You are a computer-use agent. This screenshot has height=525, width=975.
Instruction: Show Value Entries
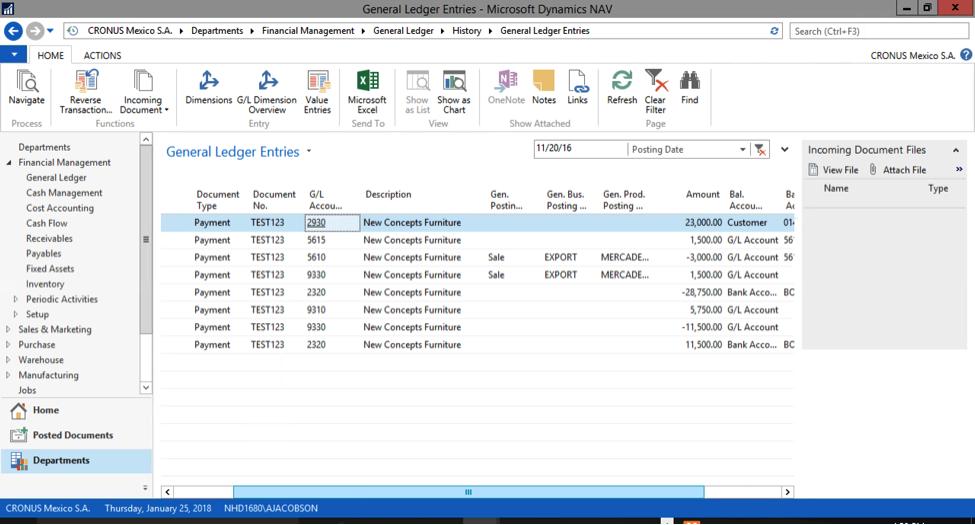[x=317, y=92]
